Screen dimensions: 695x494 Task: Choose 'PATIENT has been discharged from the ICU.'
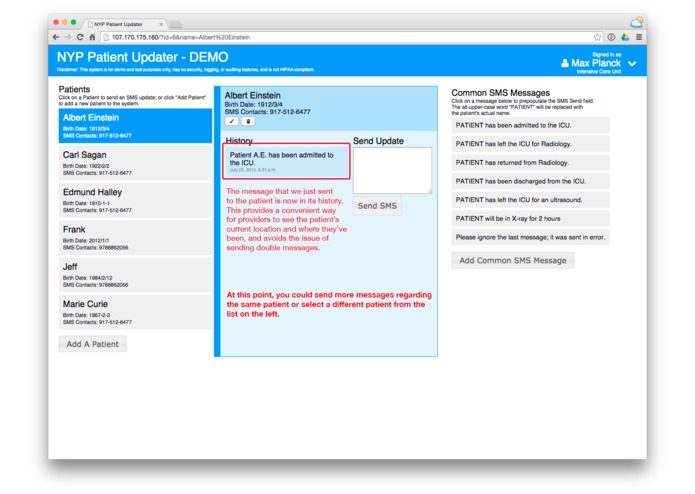pos(531,181)
